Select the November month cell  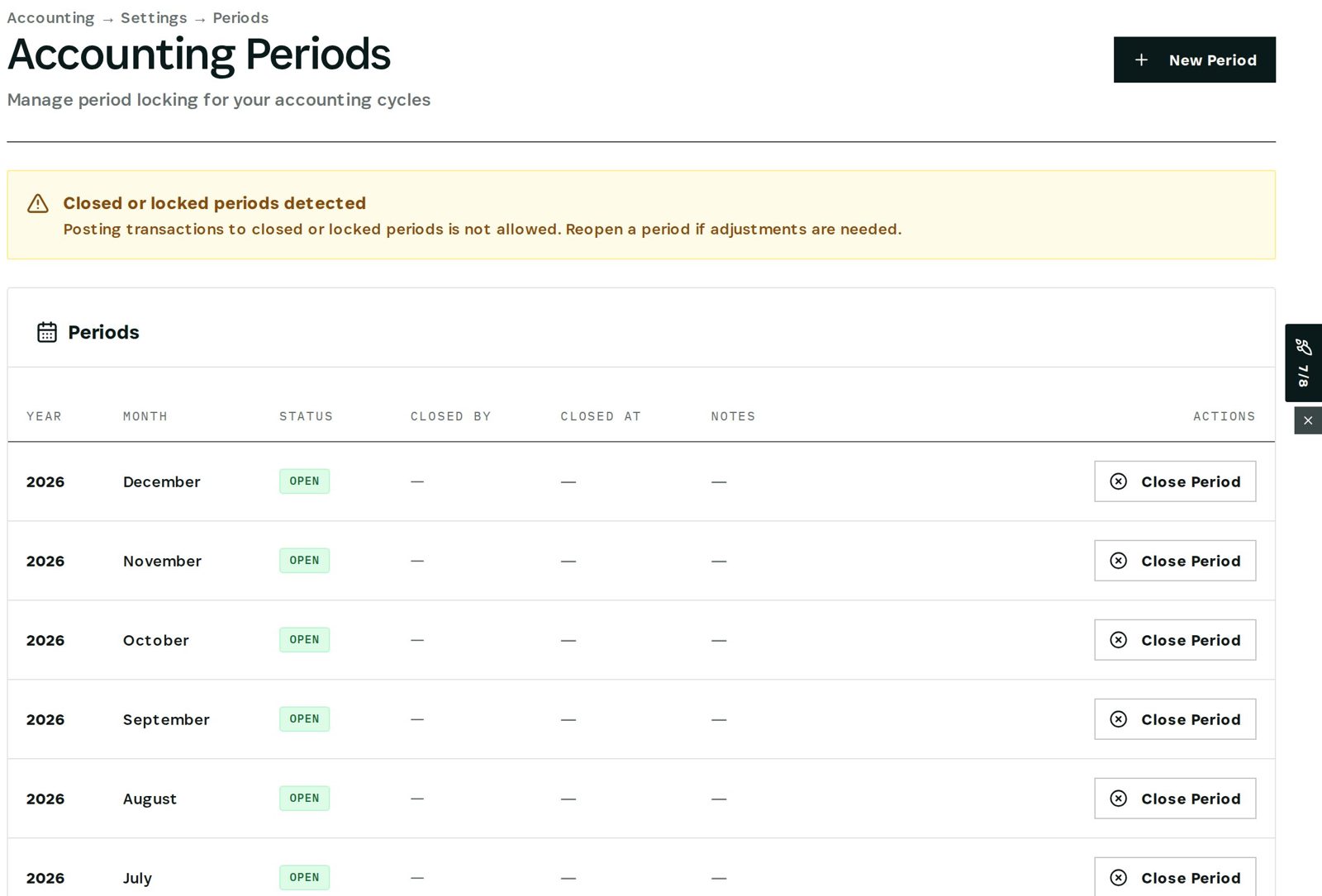click(162, 561)
